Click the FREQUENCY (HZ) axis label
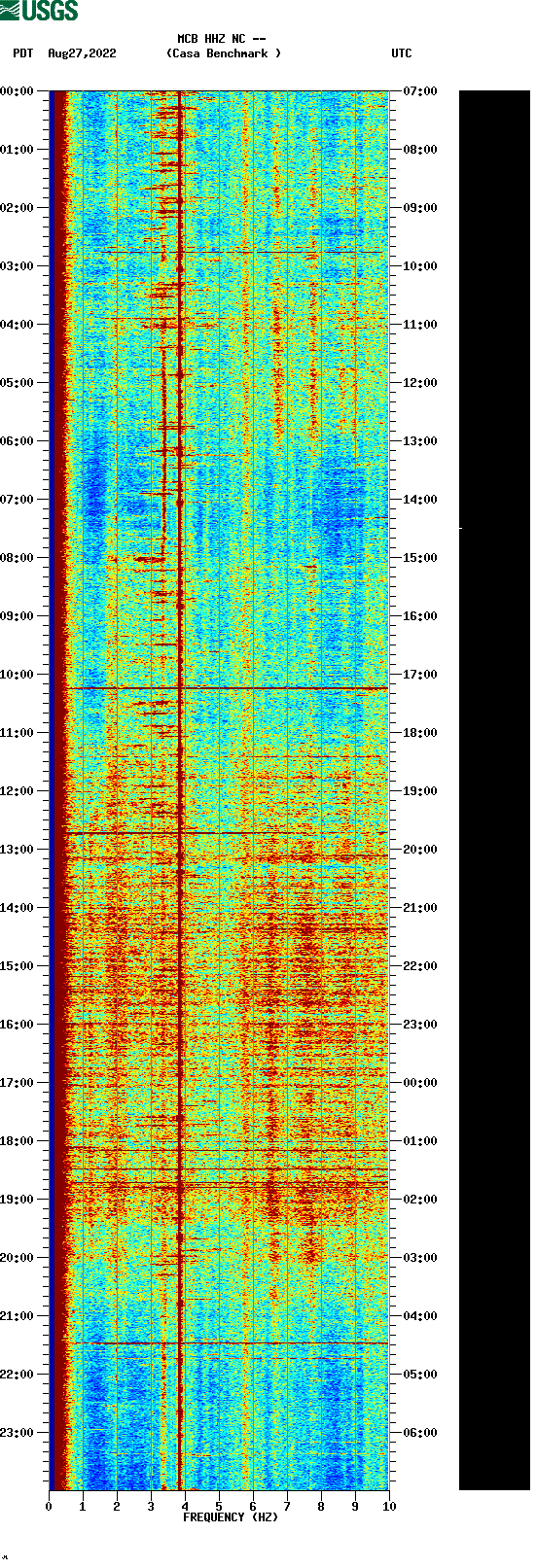Viewport: 537px width, 1568px height. 231,1517
